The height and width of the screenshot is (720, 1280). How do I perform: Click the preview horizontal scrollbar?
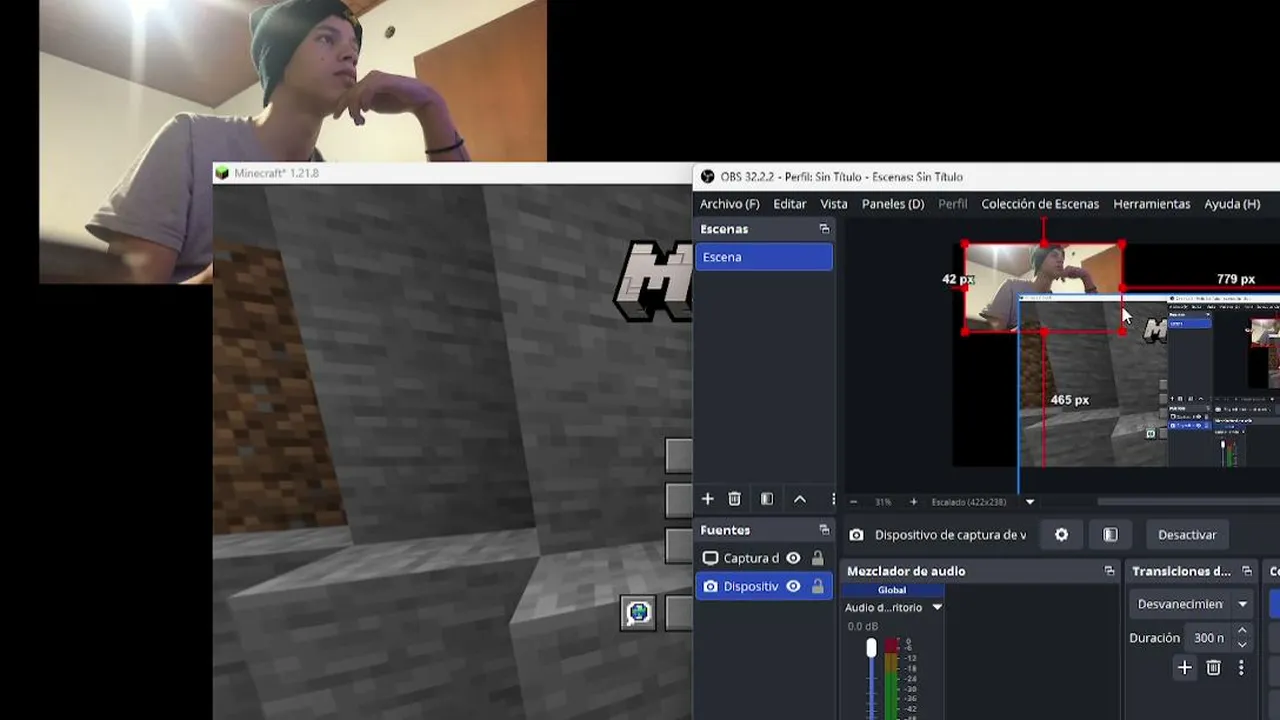coord(1188,502)
